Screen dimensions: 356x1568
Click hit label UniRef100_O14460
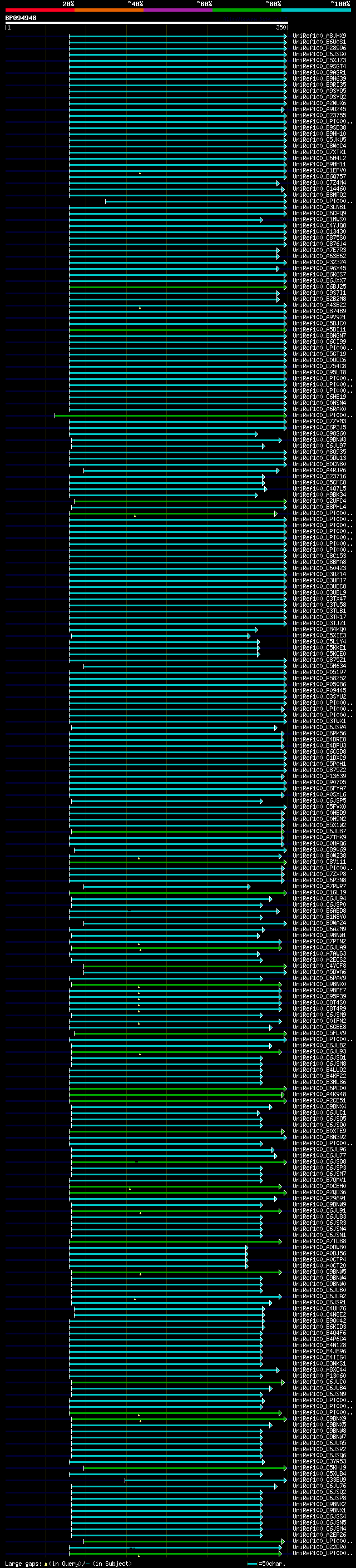tap(319, 189)
